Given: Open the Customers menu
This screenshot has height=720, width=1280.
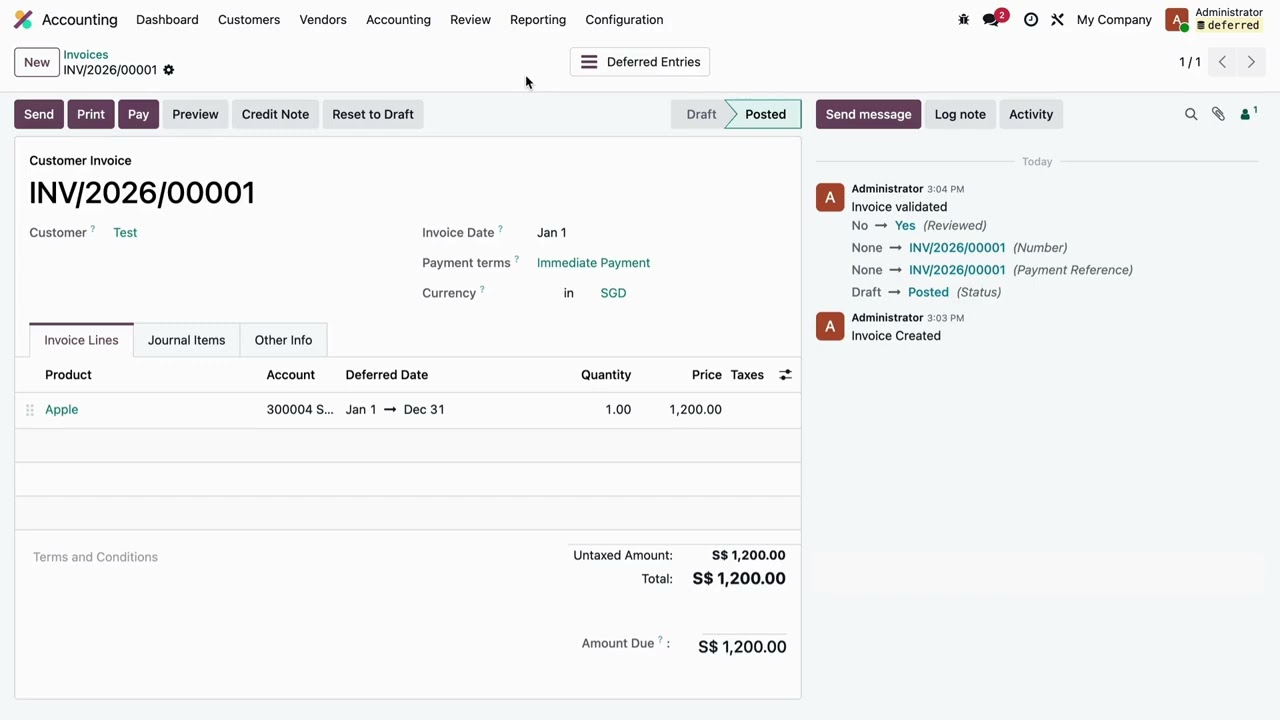Looking at the screenshot, I should 249,20.
